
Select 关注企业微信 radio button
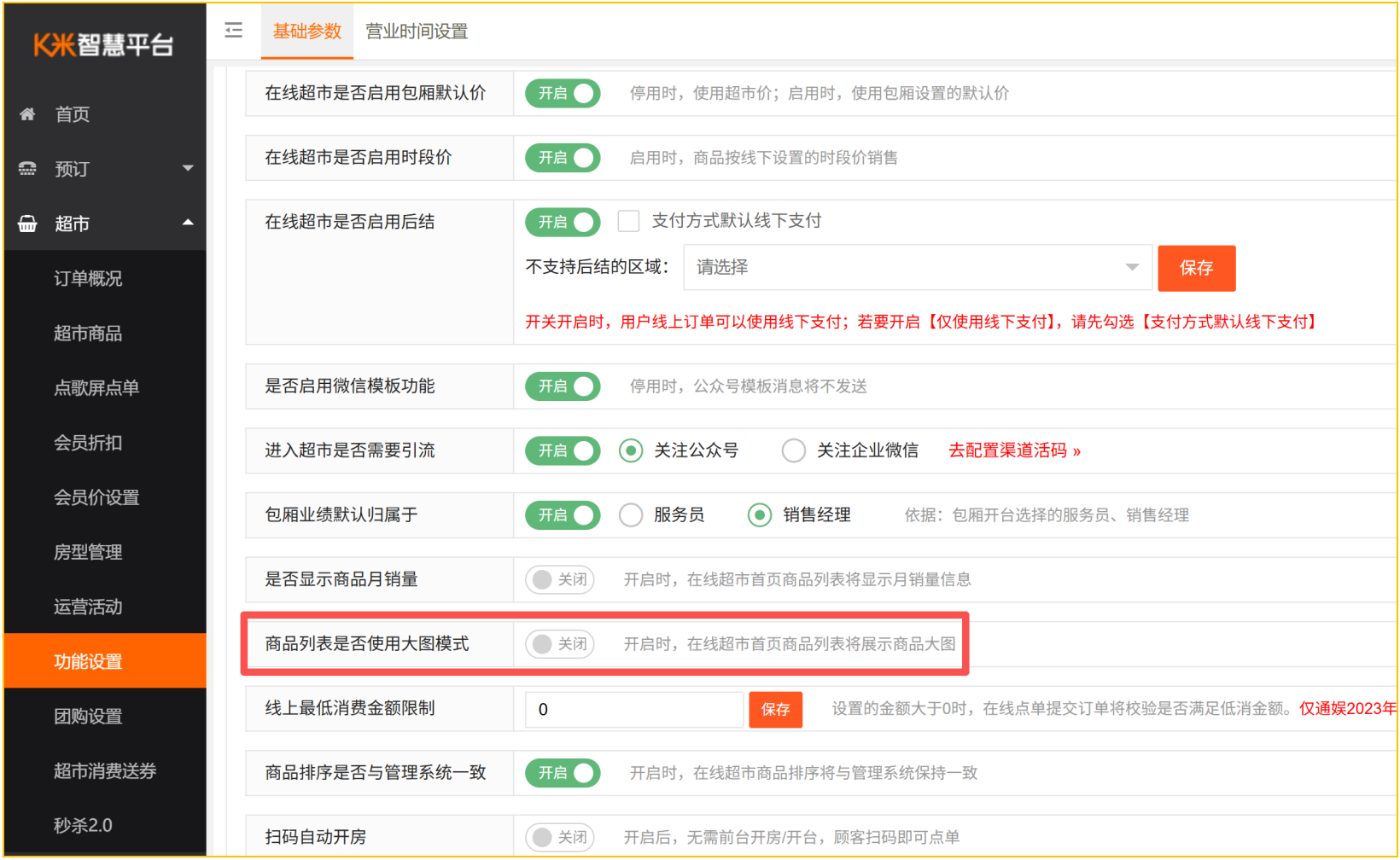793,450
